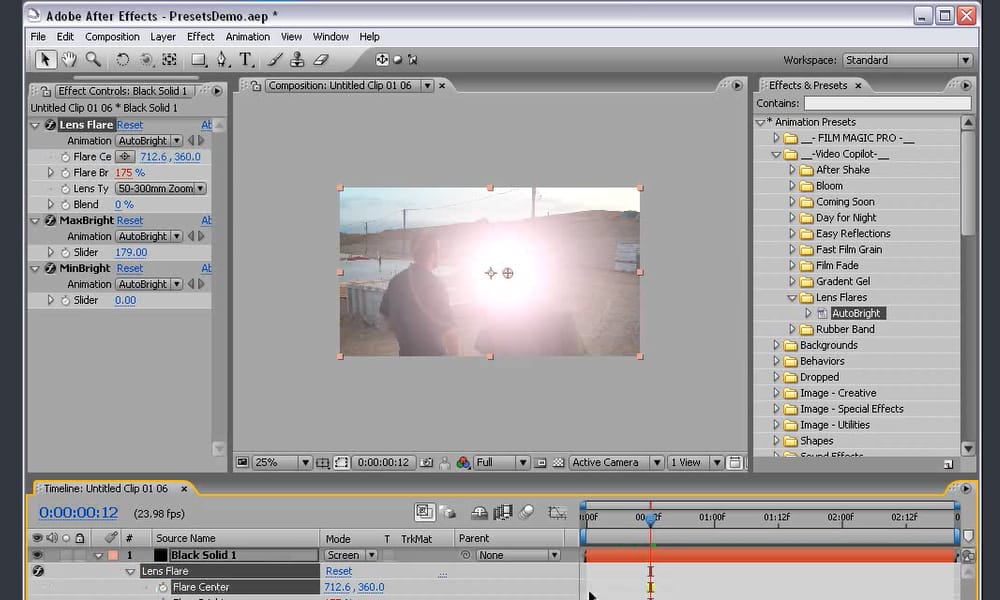Expand the Backgrounds presets folder
Image resolution: width=1000 pixels, height=600 pixels.
[x=777, y=344]
